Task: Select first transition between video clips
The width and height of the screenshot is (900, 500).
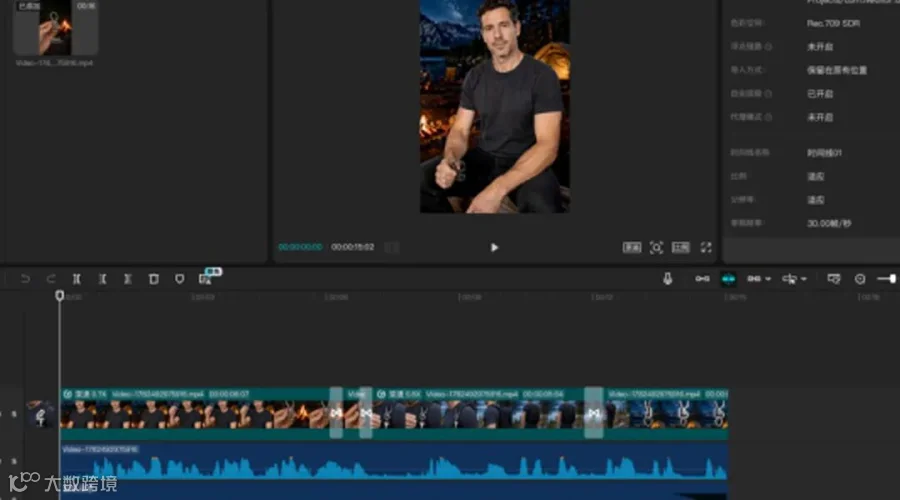Action: tap(336, 413)
